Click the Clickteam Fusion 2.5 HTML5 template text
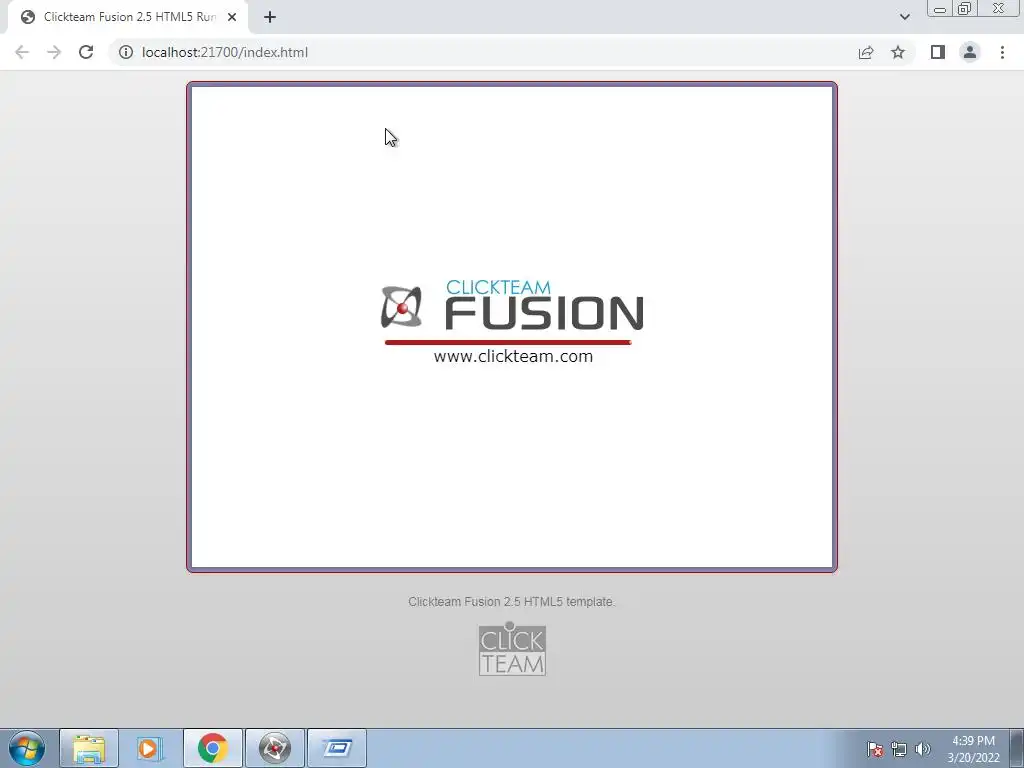 click(x=511, y=601)
